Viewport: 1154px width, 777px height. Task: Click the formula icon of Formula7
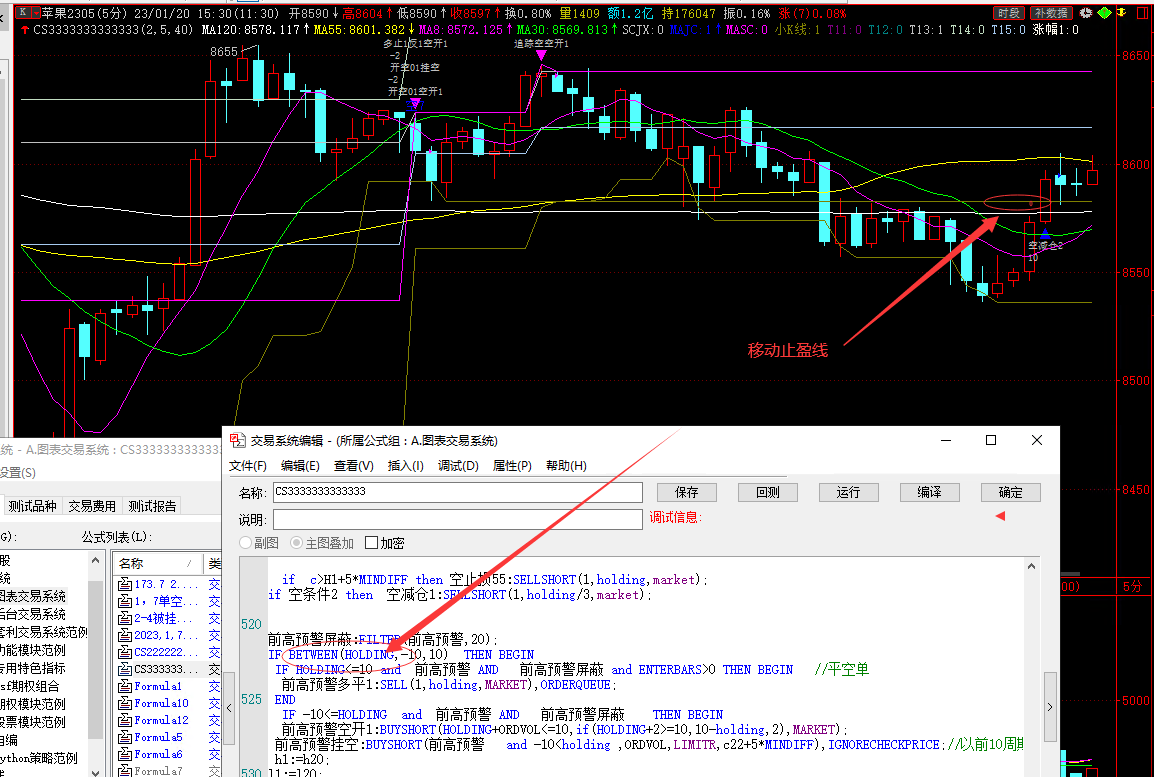coord(125,770)
